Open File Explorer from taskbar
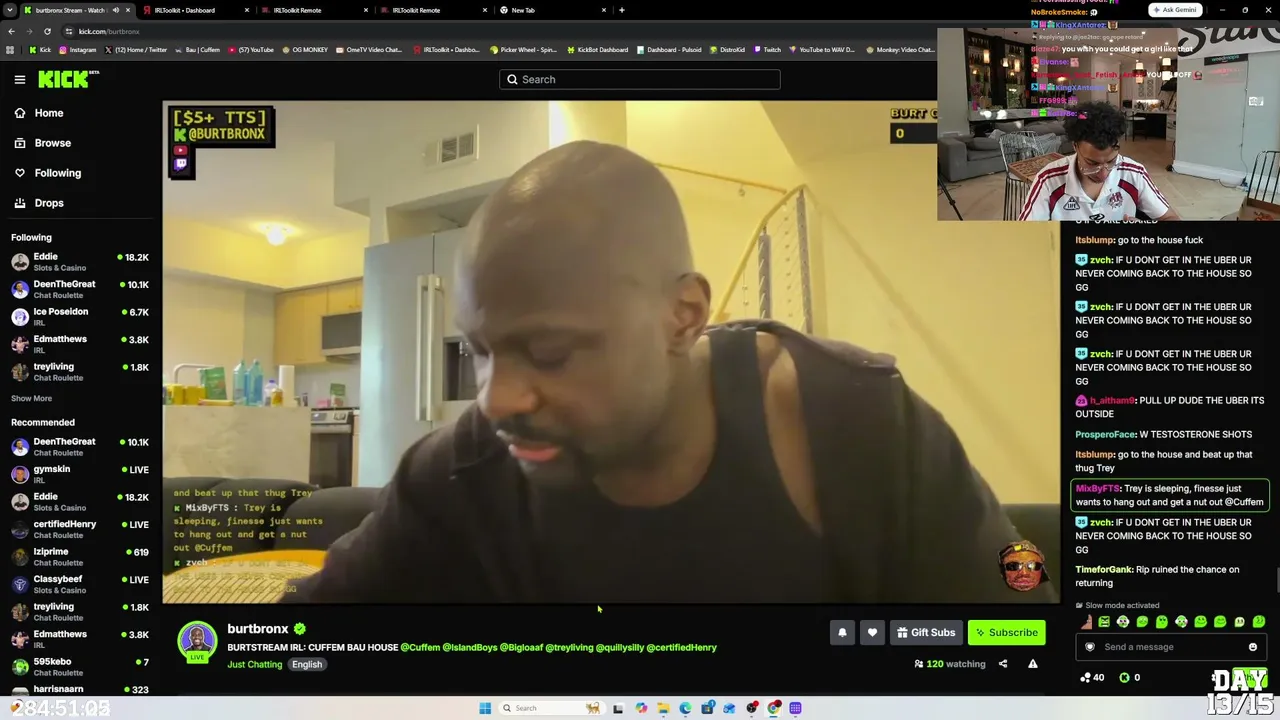Image resolution: width=1280 pixels, height=720 pixels. [663, 708]
